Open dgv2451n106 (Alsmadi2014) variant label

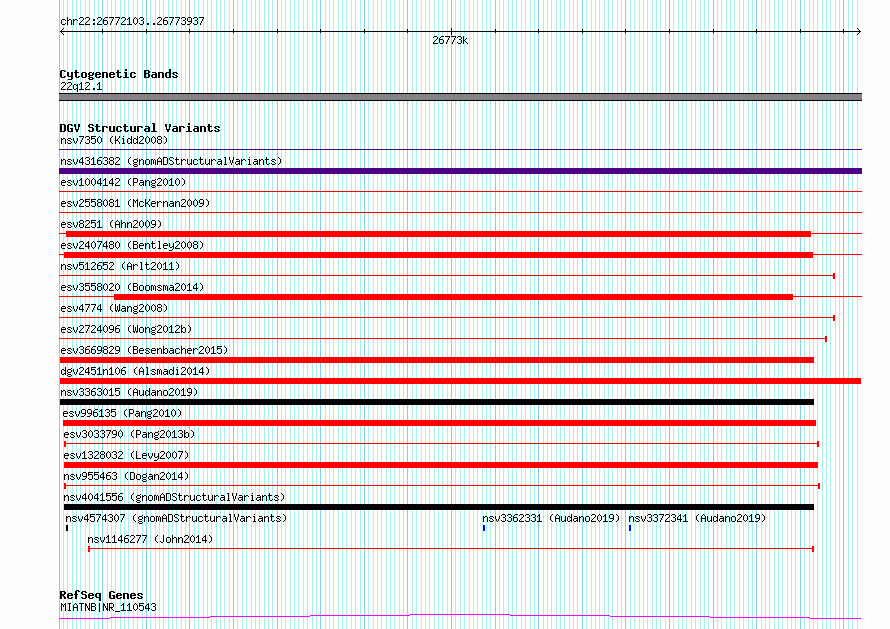click(x=135, y=371)
